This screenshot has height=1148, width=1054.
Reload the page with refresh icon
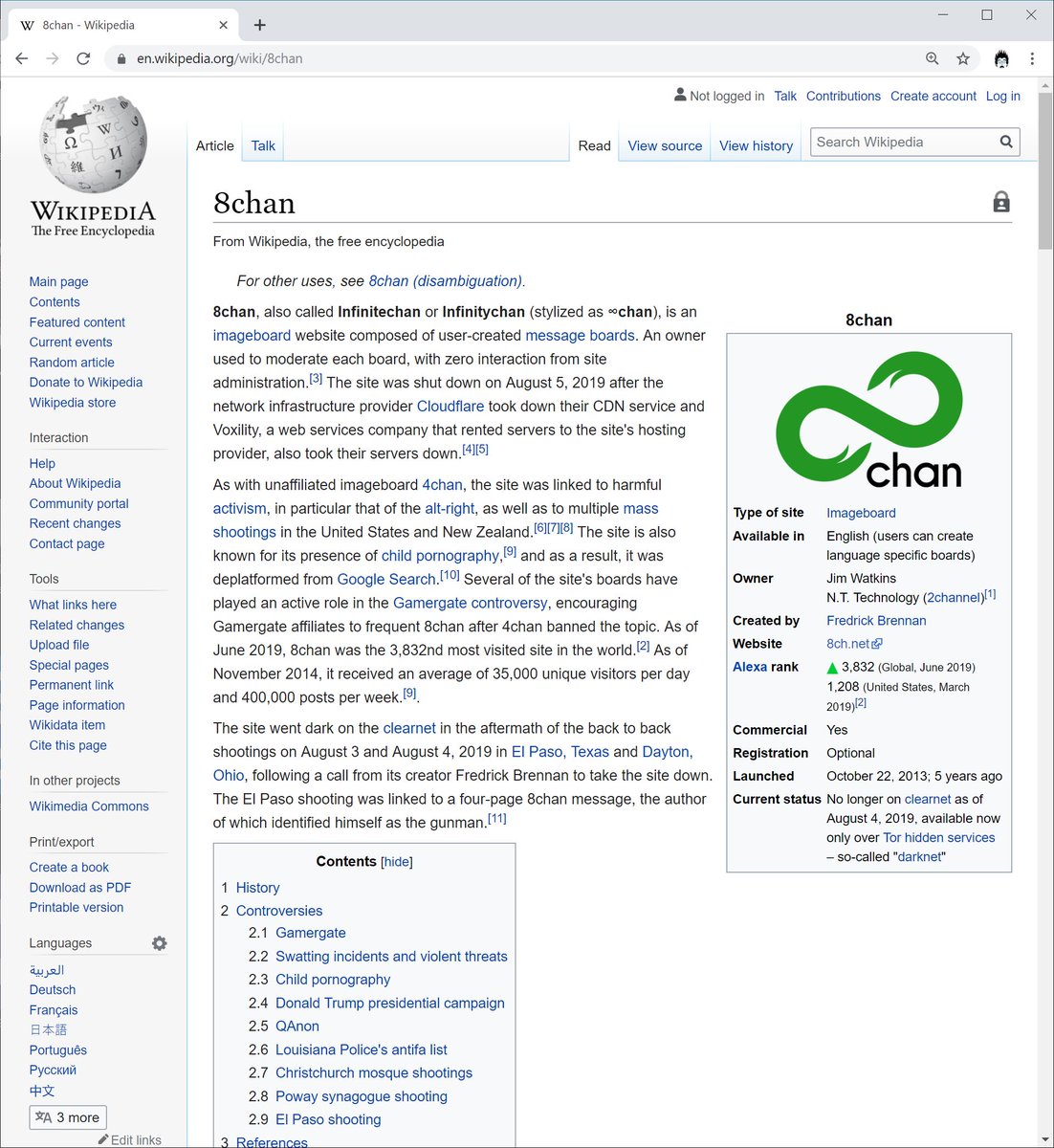[83, 58]
